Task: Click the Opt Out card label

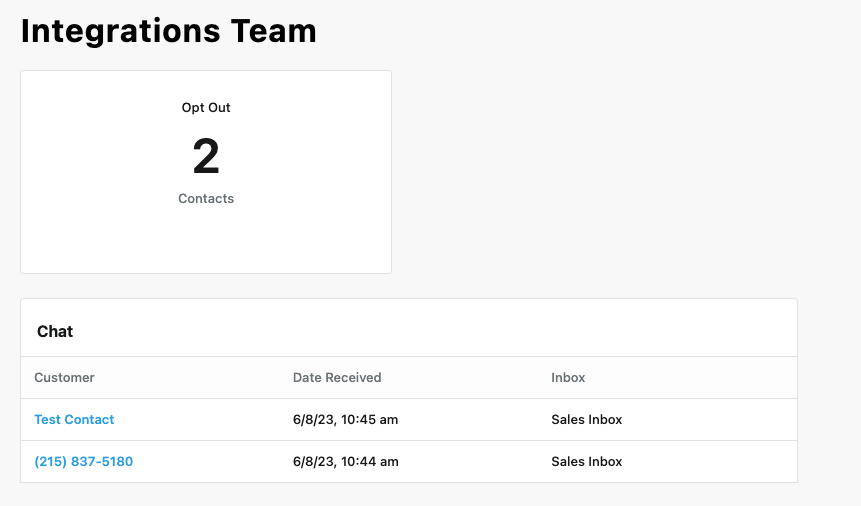Action: click(206, 108)
